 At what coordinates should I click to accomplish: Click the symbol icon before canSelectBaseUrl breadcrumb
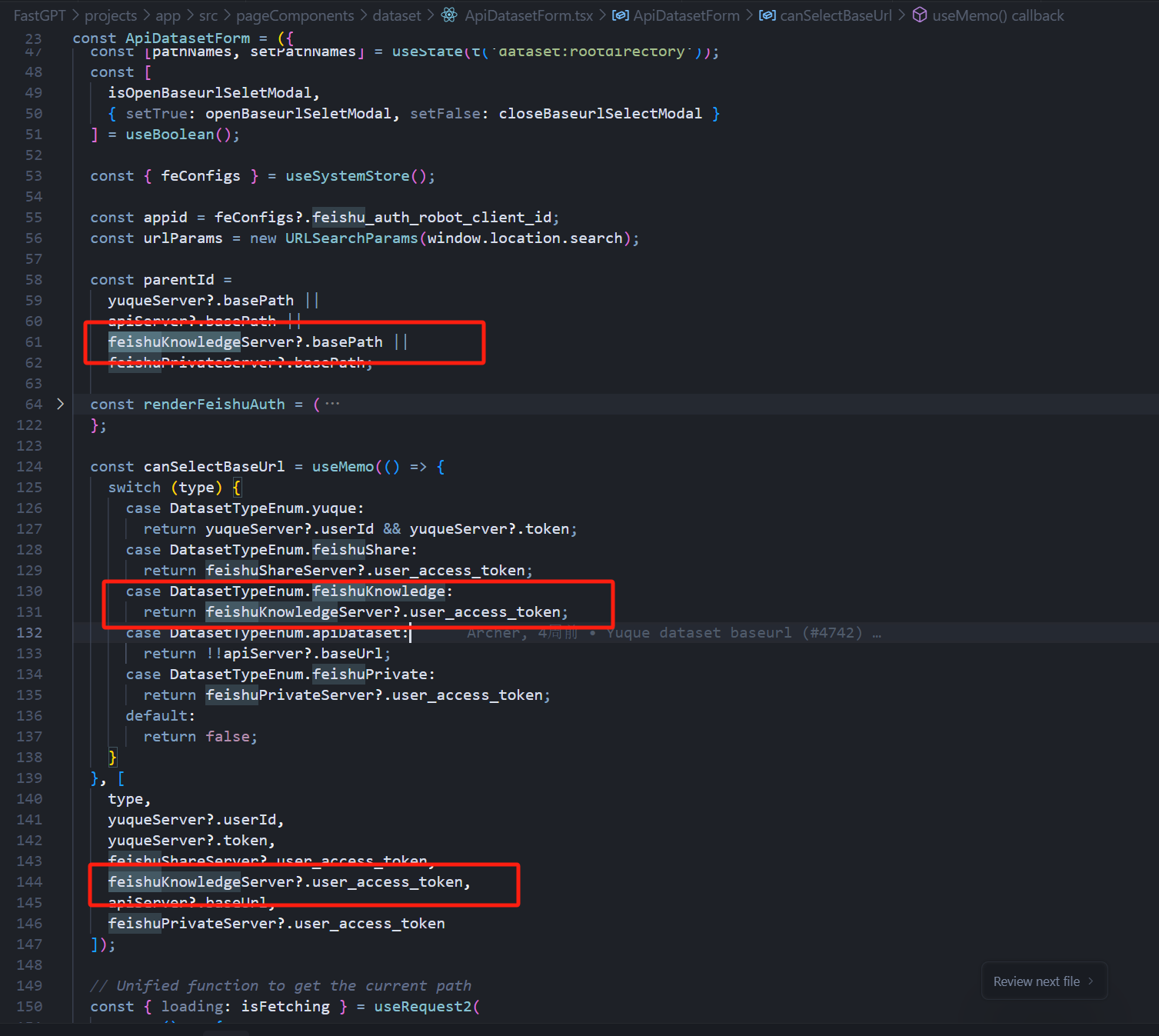767,15
